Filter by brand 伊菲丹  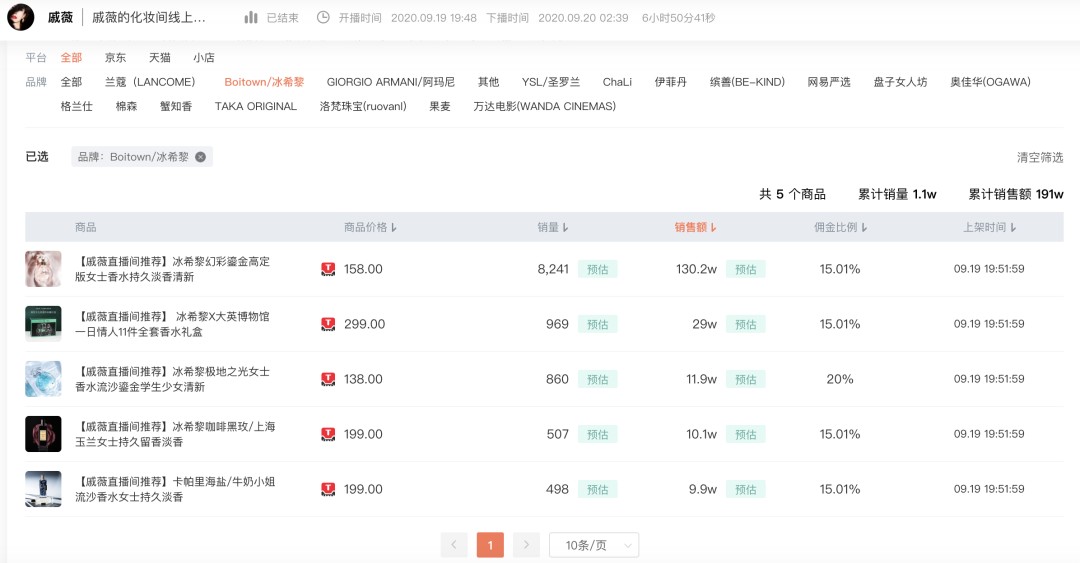(x=670, y=82)
